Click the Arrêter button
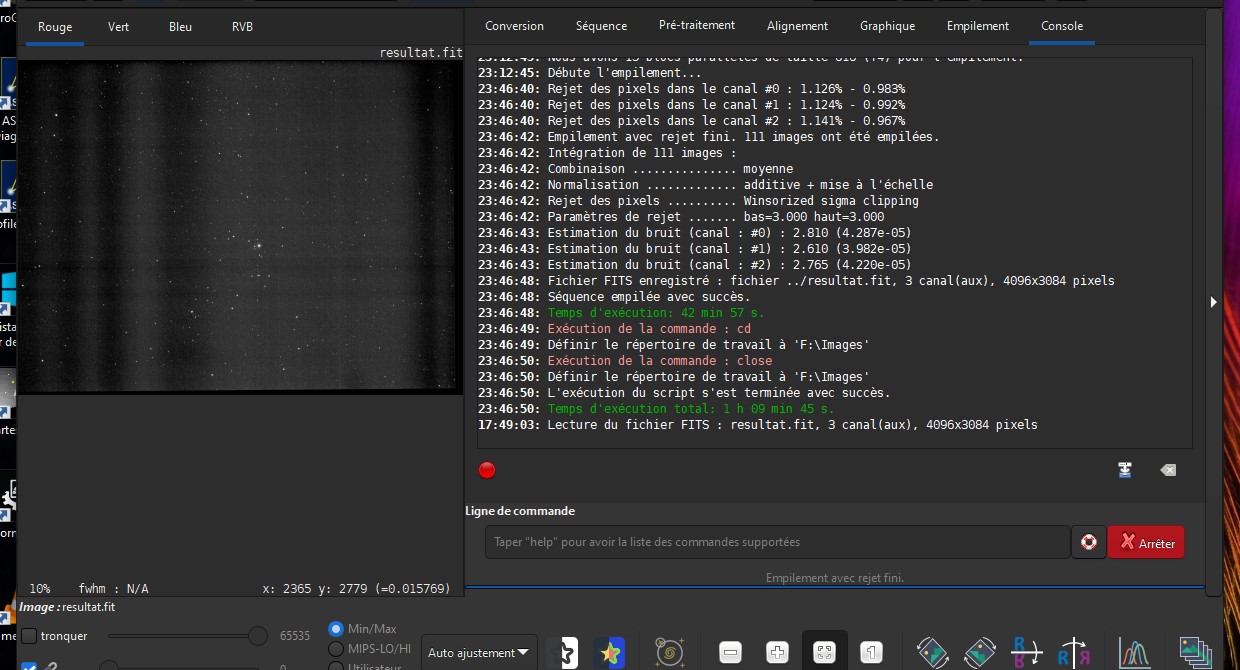1240x670 pixels. [x=1146, y=543]
